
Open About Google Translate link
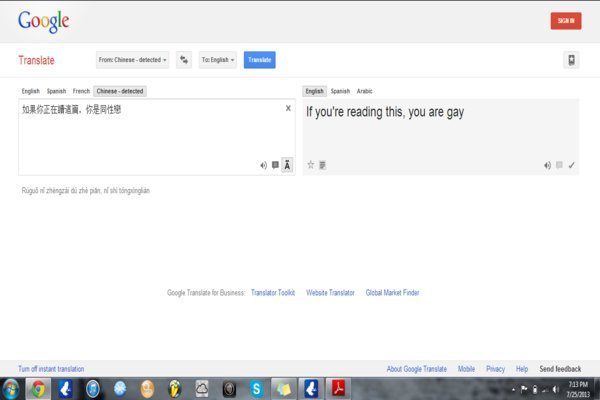[417, 369]
